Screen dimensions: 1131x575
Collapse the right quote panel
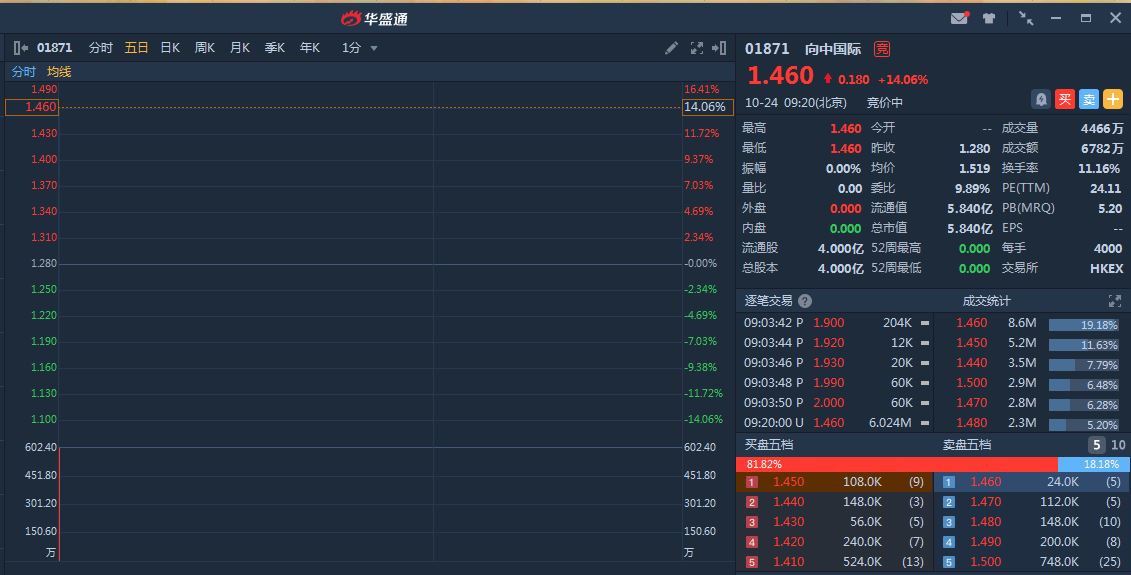(x=720, y=48)
